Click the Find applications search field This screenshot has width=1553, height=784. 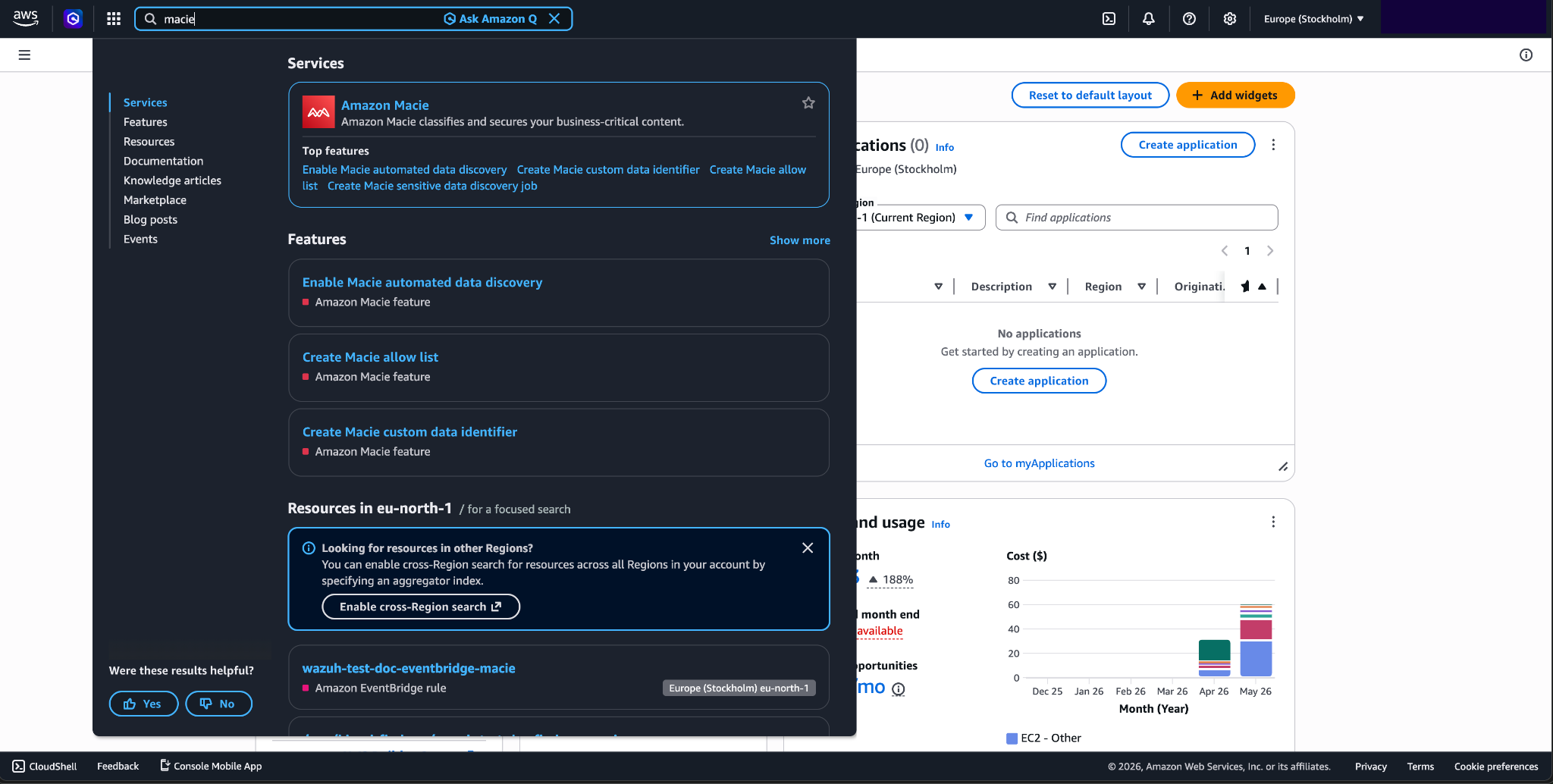pyautogui.click(x=1137, y=218)
